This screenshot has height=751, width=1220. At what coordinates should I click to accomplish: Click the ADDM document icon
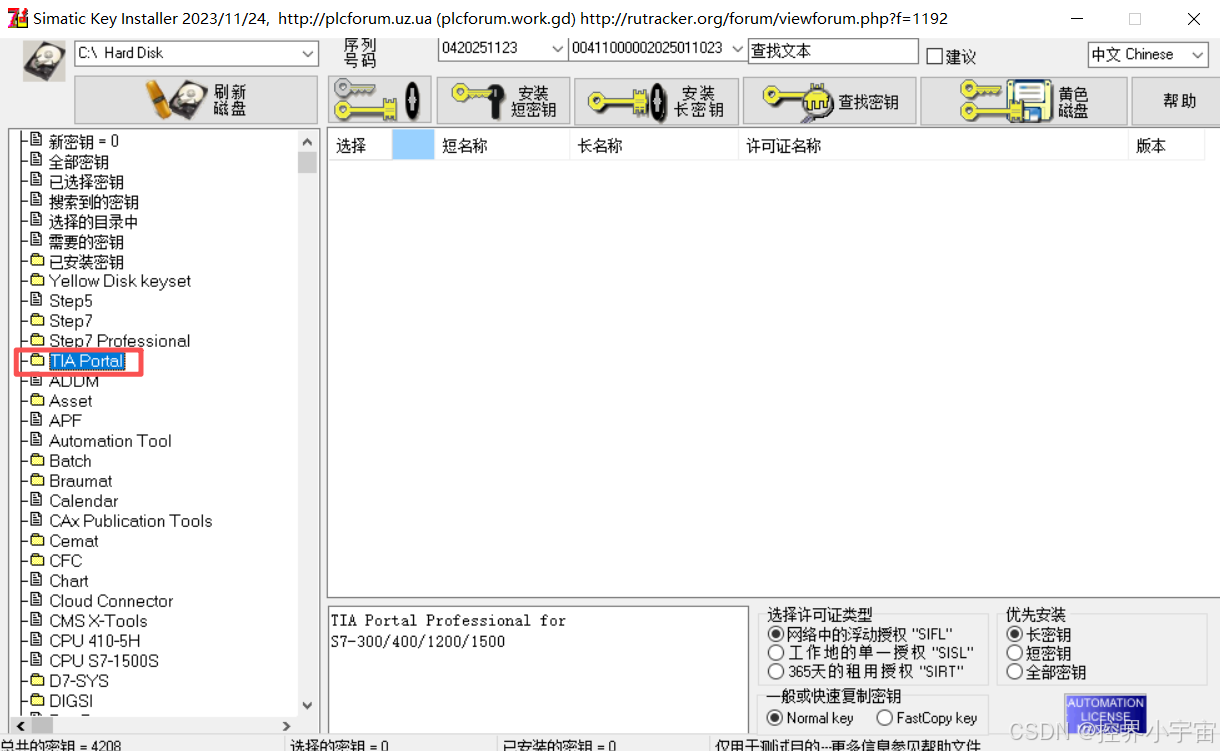pos(37,380)
